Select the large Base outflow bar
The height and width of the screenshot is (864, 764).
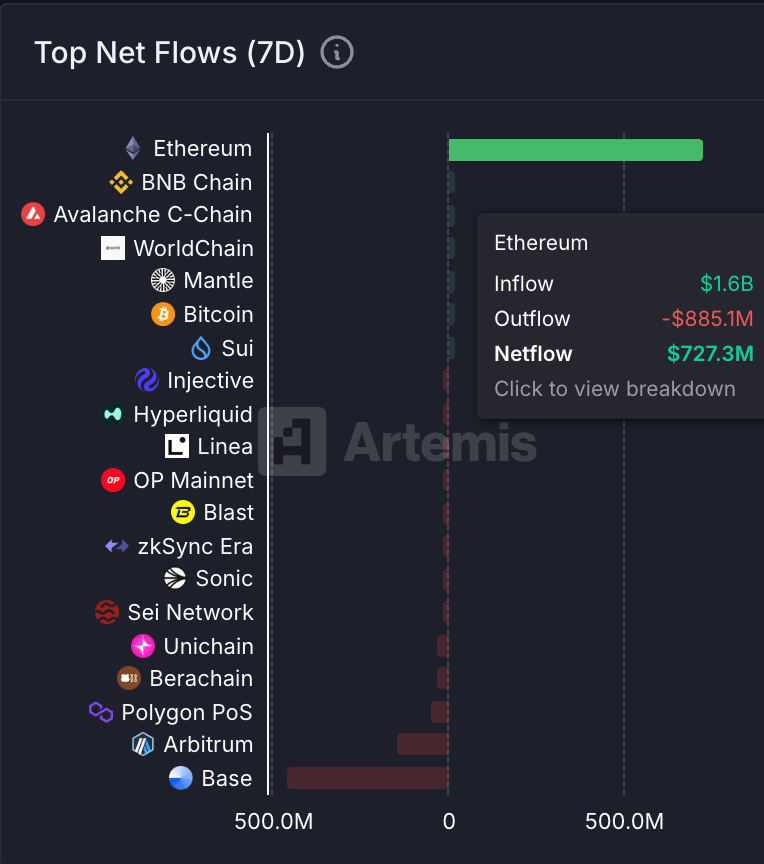pyautogui.click(x=367, y=777)
